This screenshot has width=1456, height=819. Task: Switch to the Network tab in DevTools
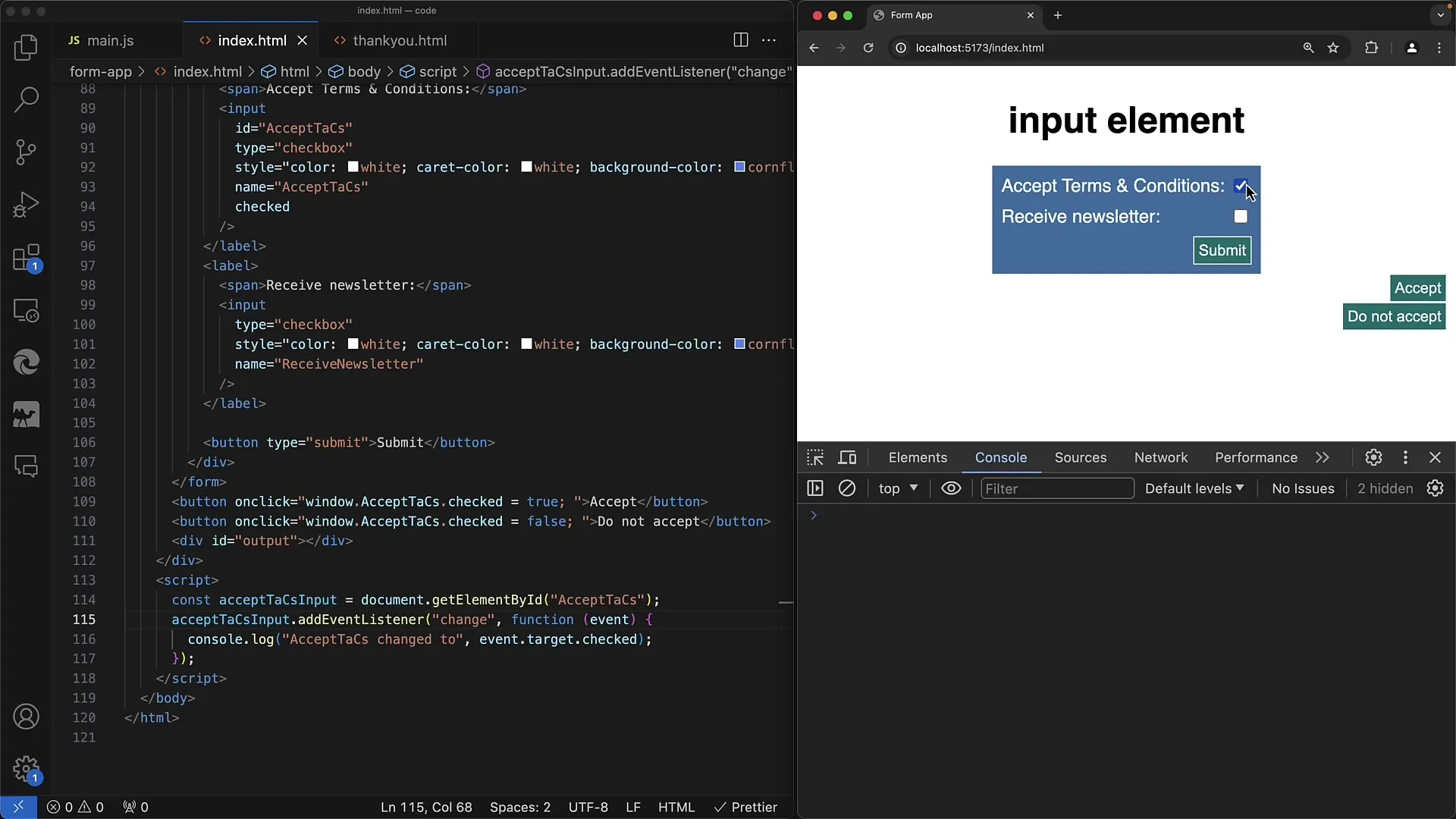(x=1161, y=457)
